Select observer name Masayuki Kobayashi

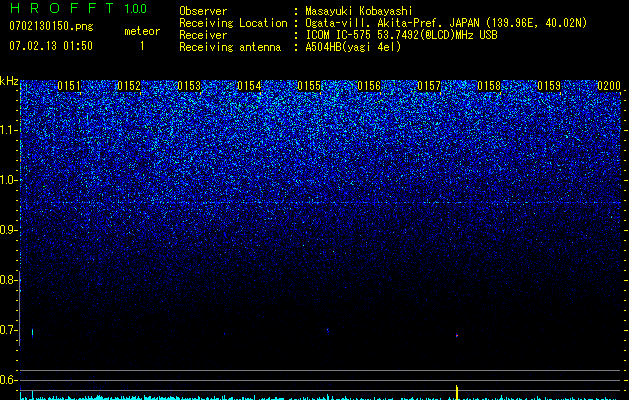point(359,11)
